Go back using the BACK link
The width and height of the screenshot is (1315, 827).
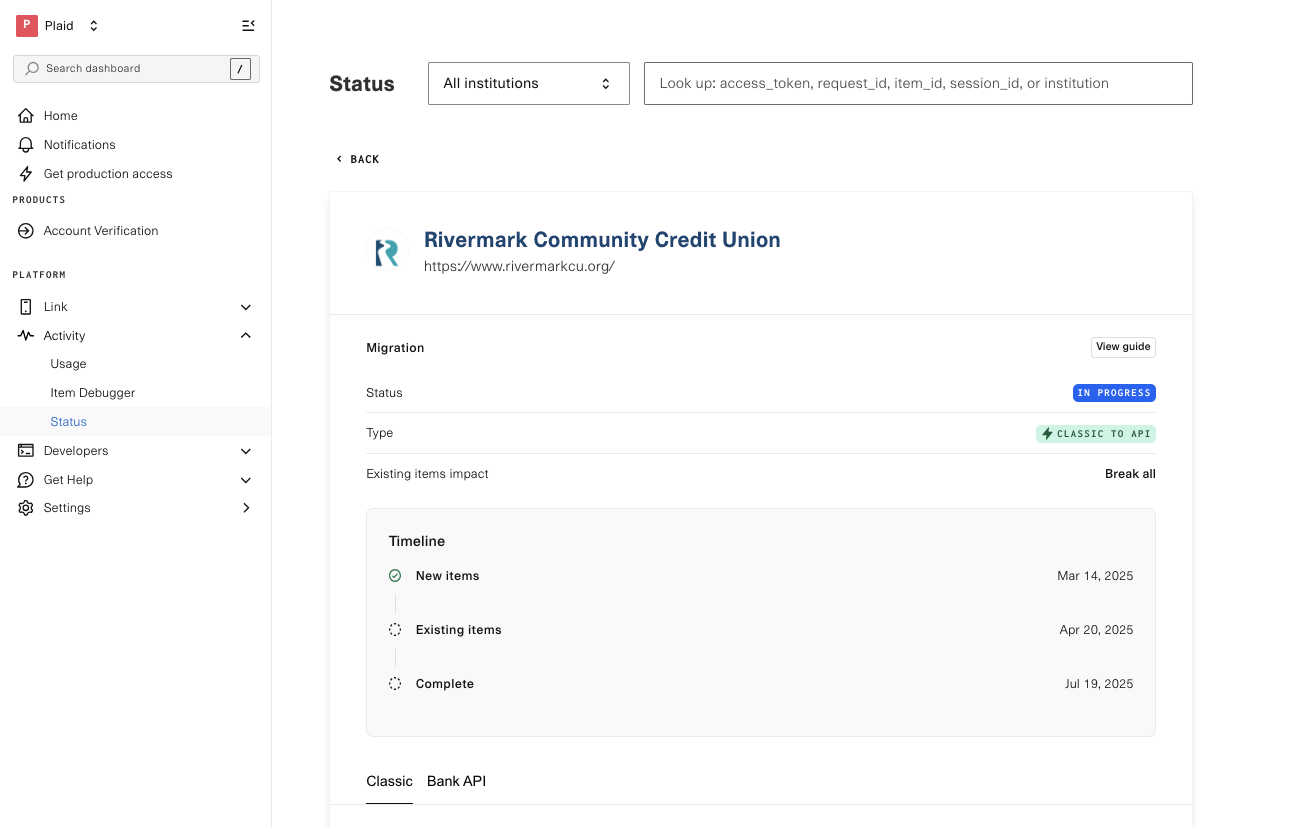click(358, 159)
